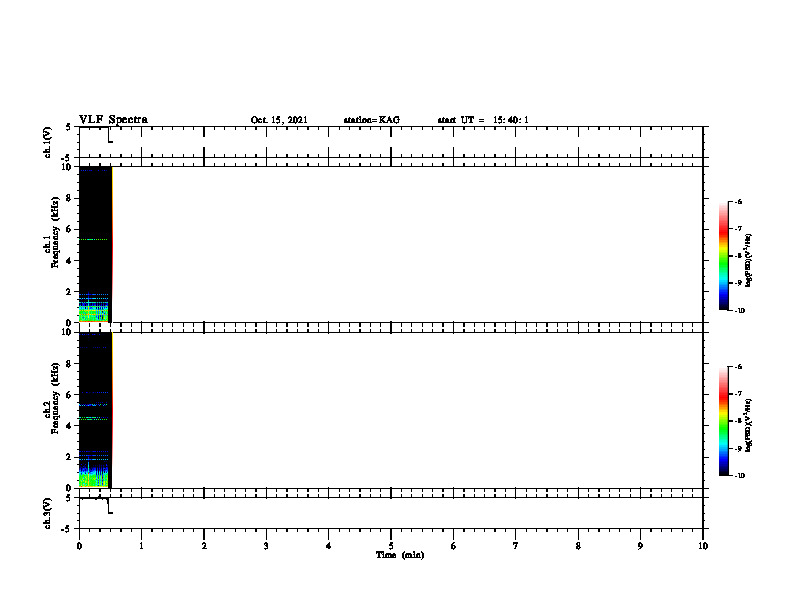Click time axis tick label '5'
Screen dimensions: 792x612
[391, 546]
